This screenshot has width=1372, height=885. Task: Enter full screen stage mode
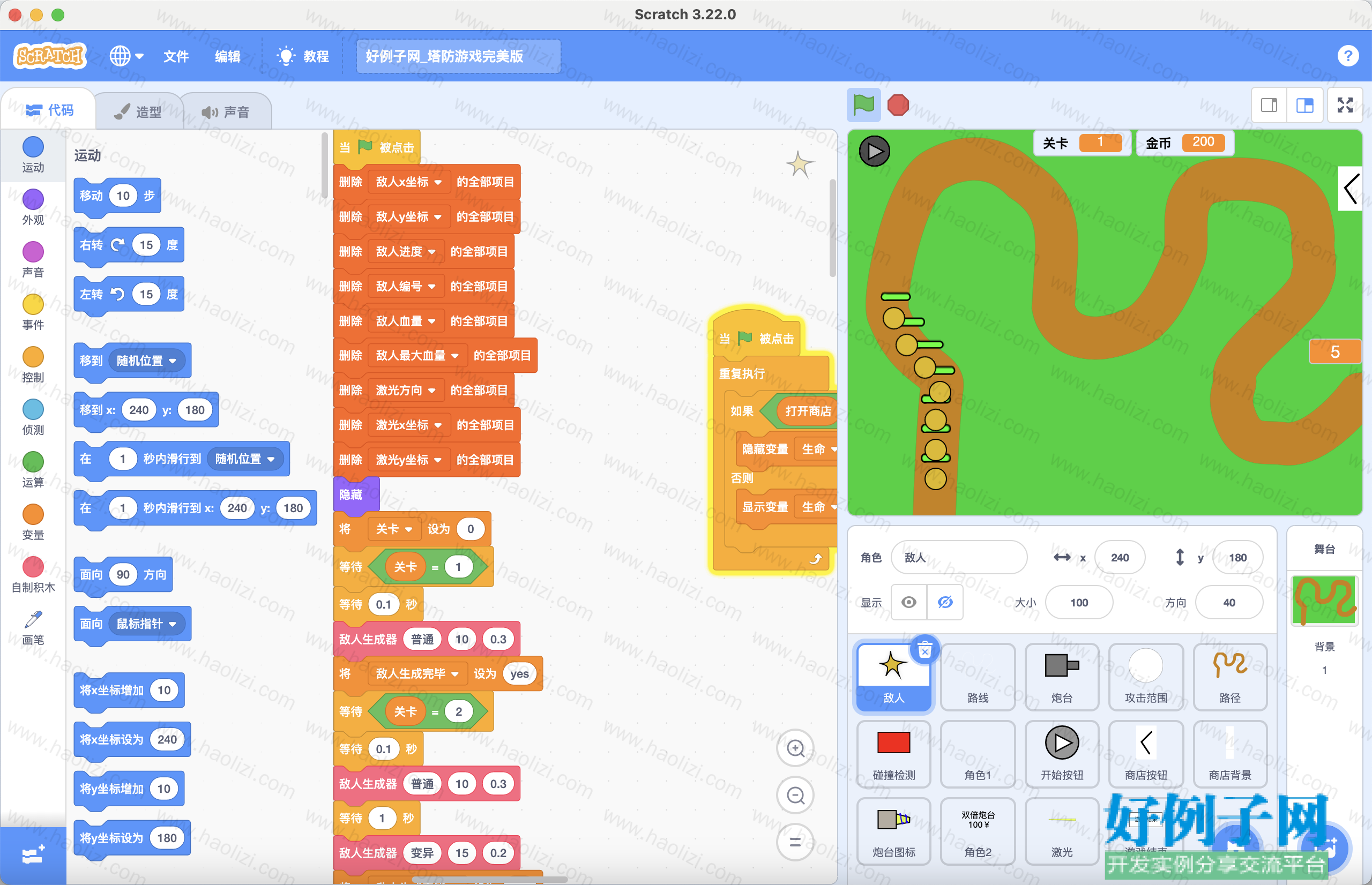click(x=1345, y=105)
